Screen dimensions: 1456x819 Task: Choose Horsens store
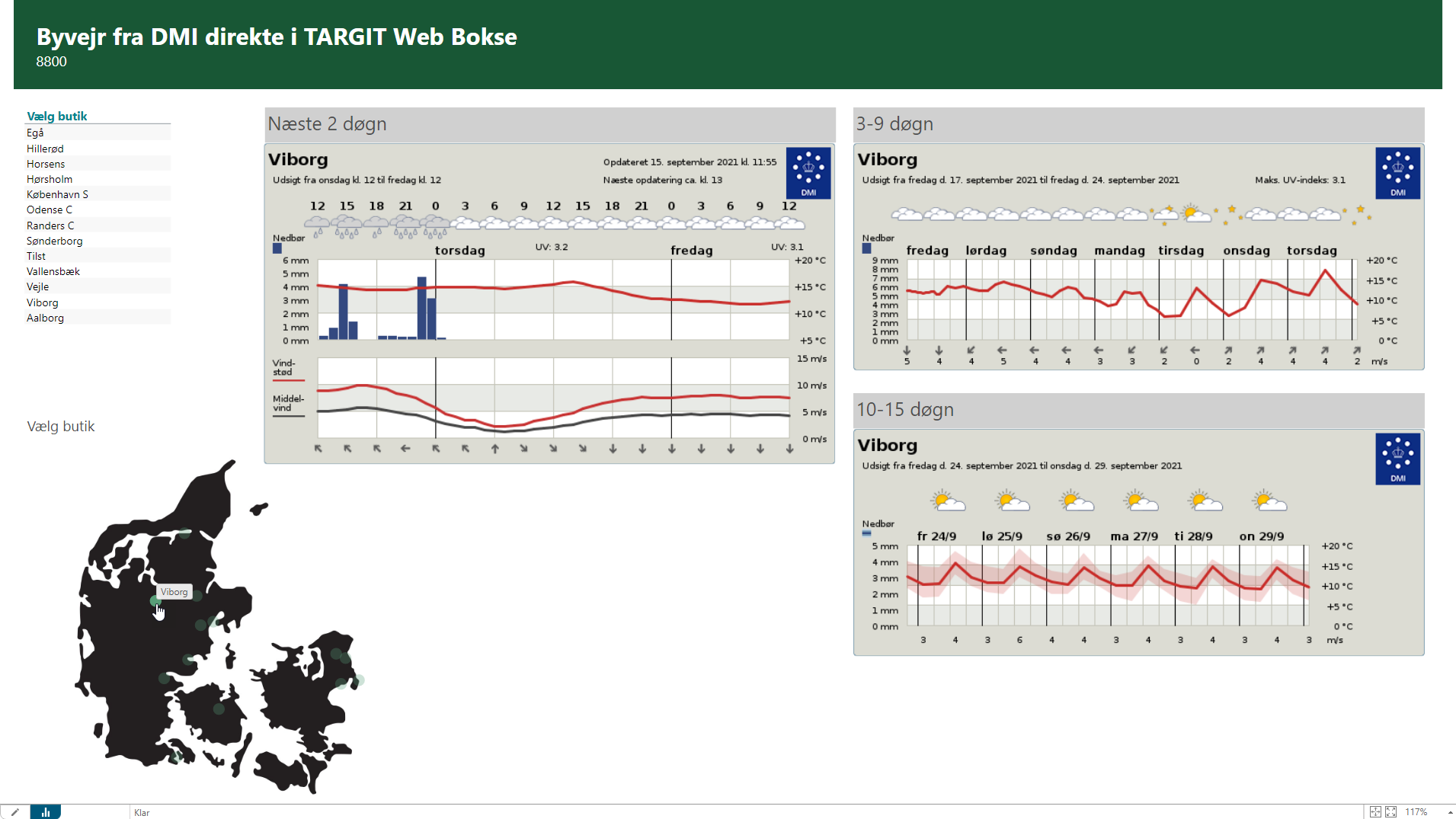tap(46, 164)
